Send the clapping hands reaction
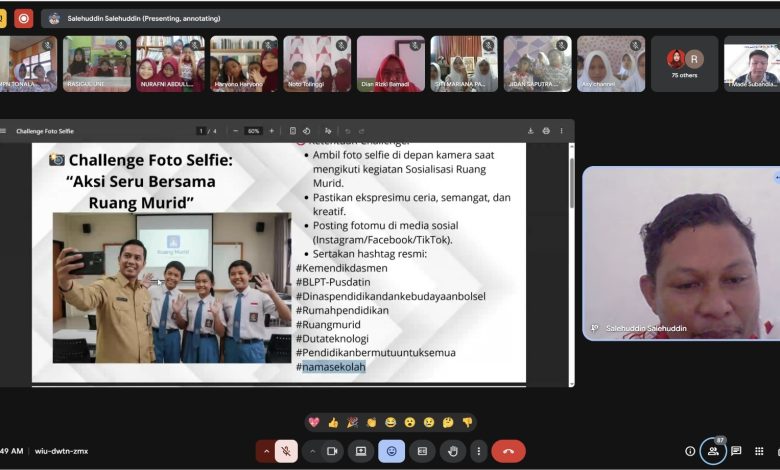 click(x=372, y=422)
